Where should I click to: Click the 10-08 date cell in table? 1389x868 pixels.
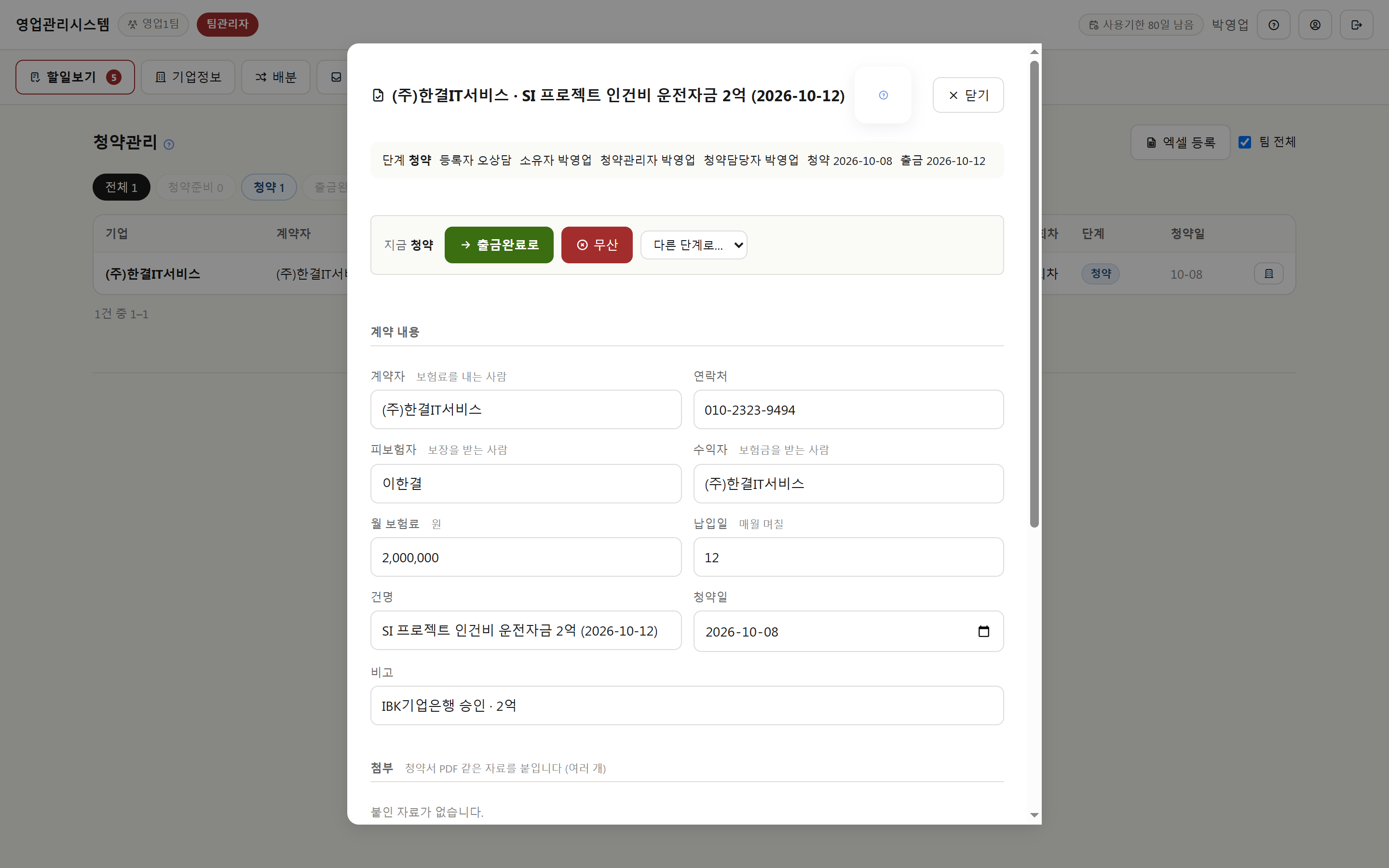[1186, 274]
